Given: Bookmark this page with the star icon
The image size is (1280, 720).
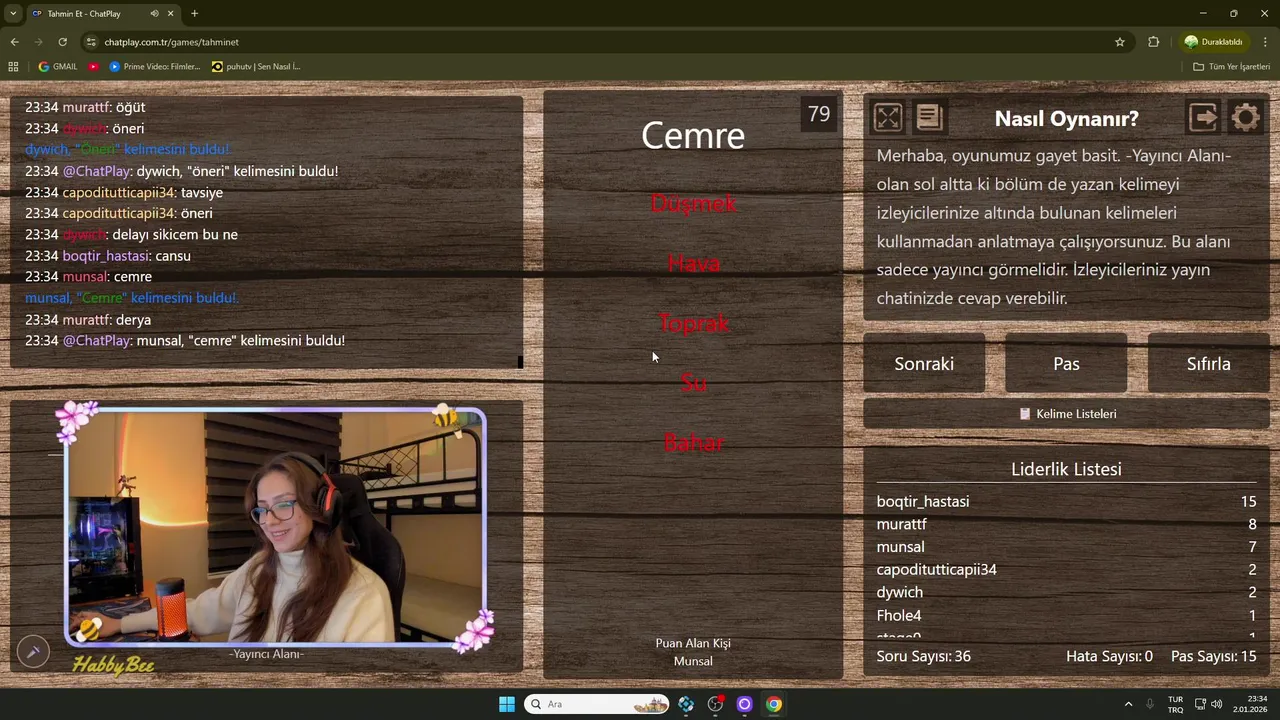Looking at the screenshot, I should [1120, 42].
